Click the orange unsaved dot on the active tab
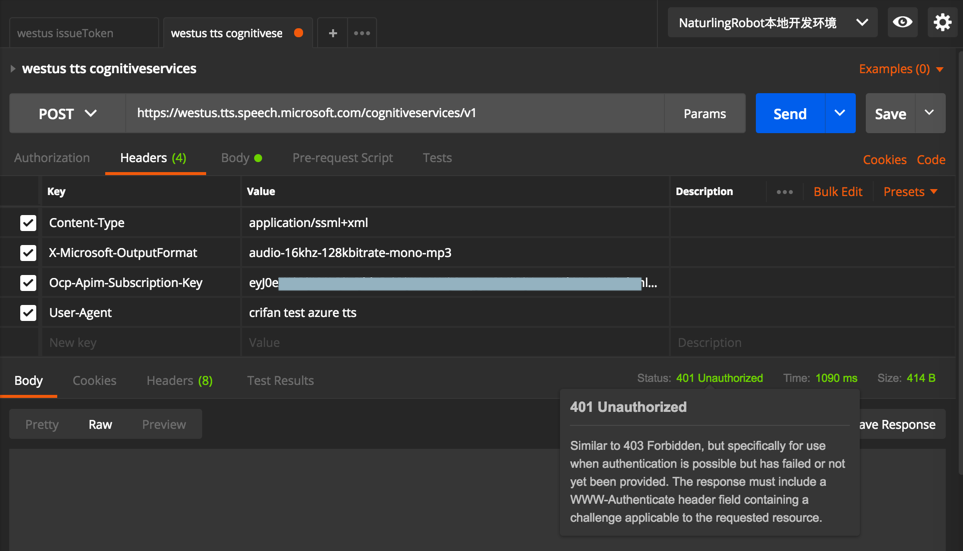963x551 pixels. (x=298, y=33)
